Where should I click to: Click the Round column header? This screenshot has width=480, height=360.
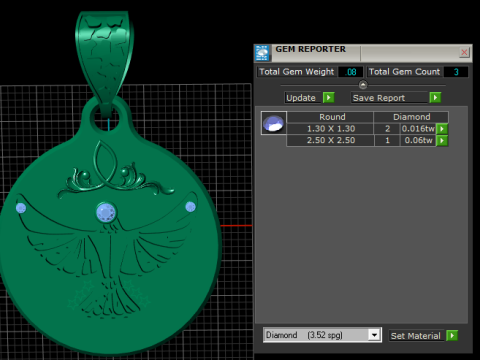tap(330, 117)
